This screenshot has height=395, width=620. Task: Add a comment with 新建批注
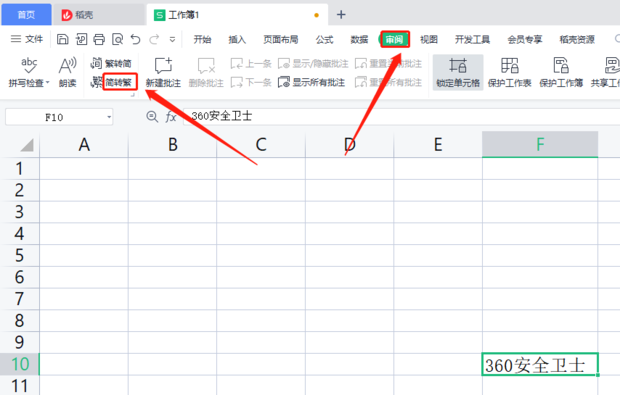point(163,72)
